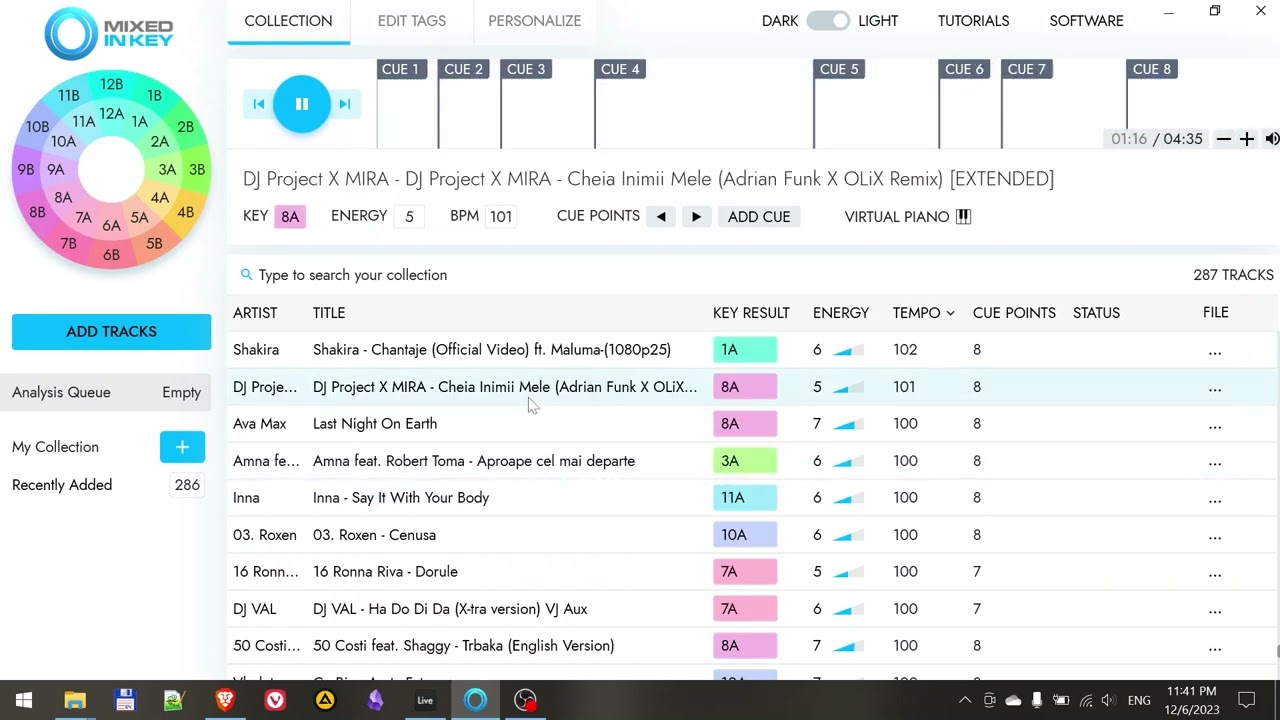Image resolution: width=1280 pixels, height=720 pixels.
Task: Open File Explorer from the taskbar
Action: pos(75,700)
